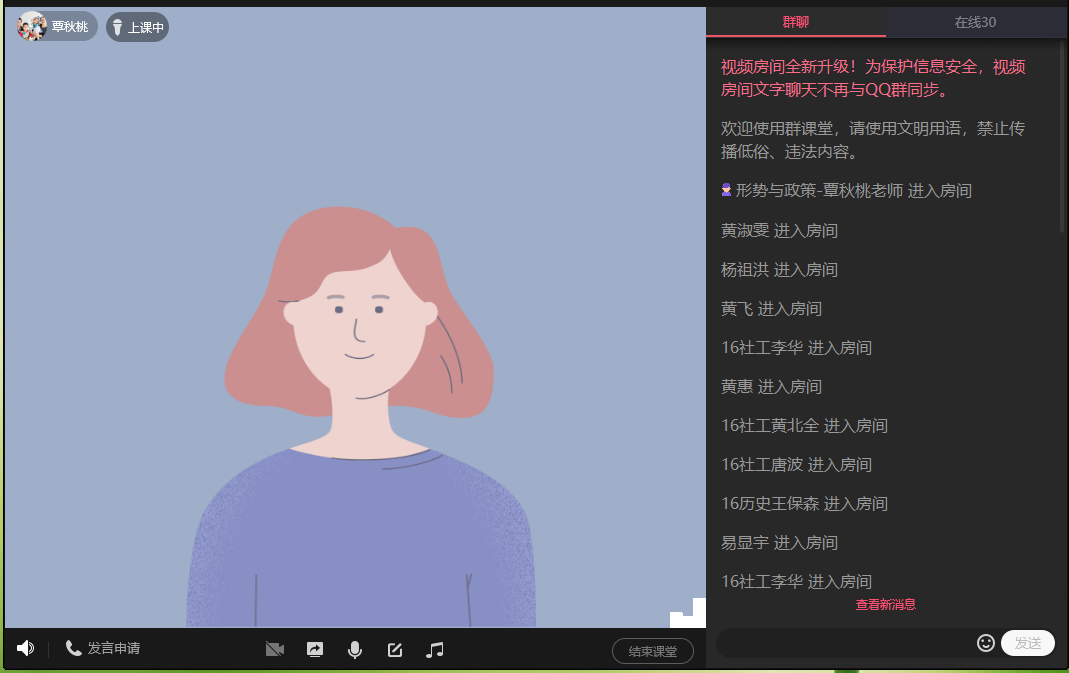1069x673 pixels.
Task: Click the teacher icon beside 形势与政策
Action: click(727, 190)
